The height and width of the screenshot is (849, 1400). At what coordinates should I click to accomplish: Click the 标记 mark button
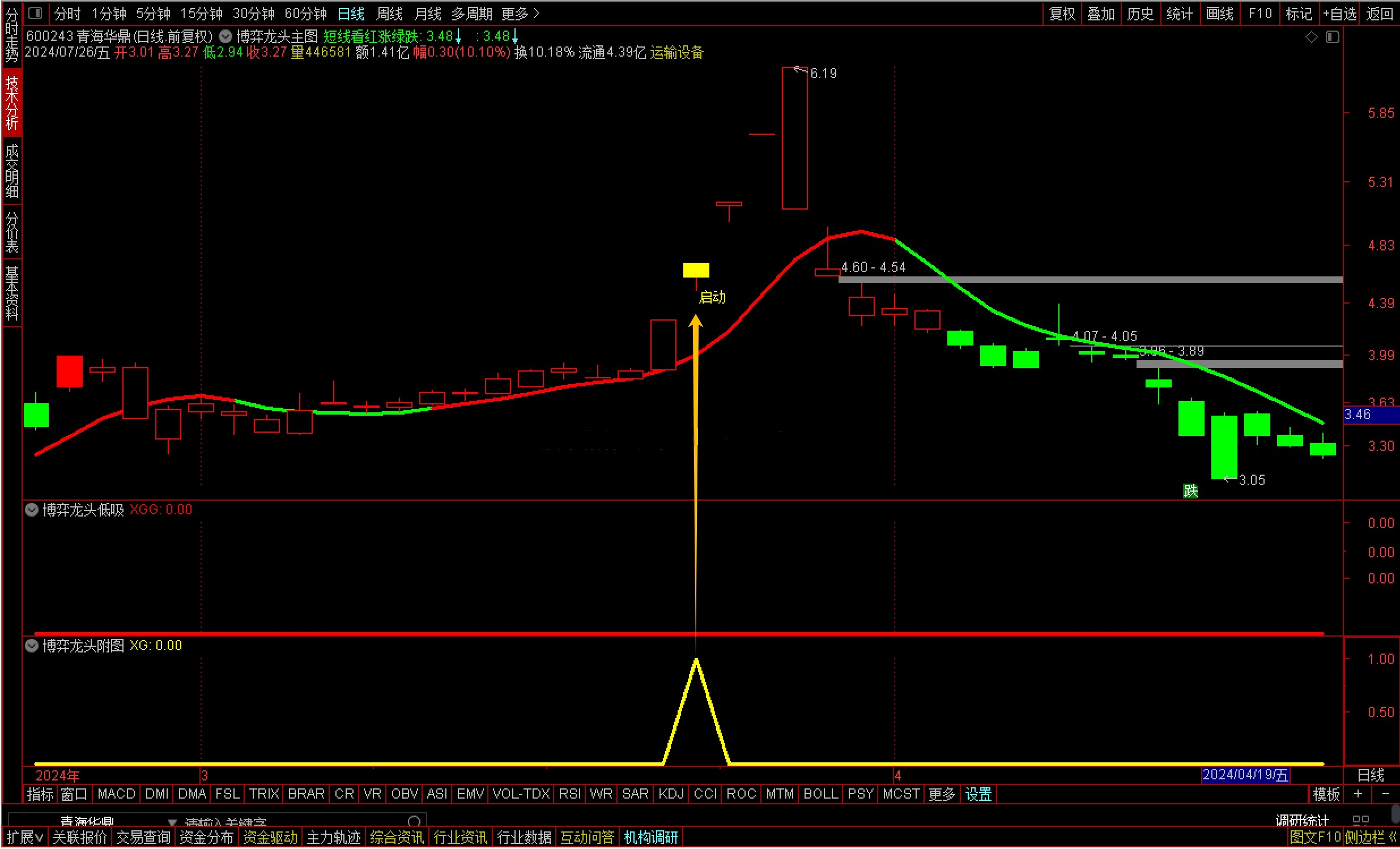1299,13
